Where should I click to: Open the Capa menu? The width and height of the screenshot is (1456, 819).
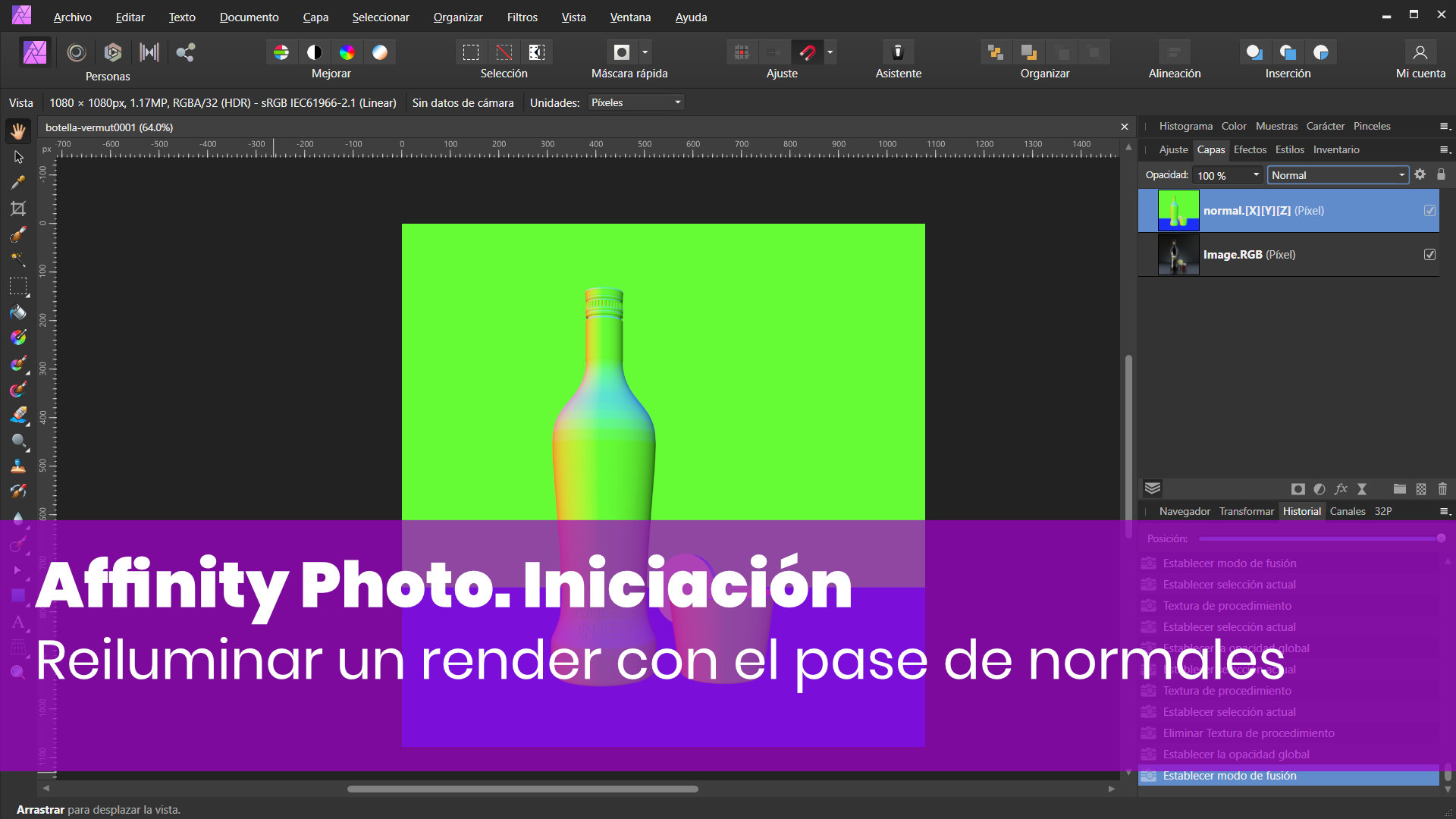tap(315, 17)
